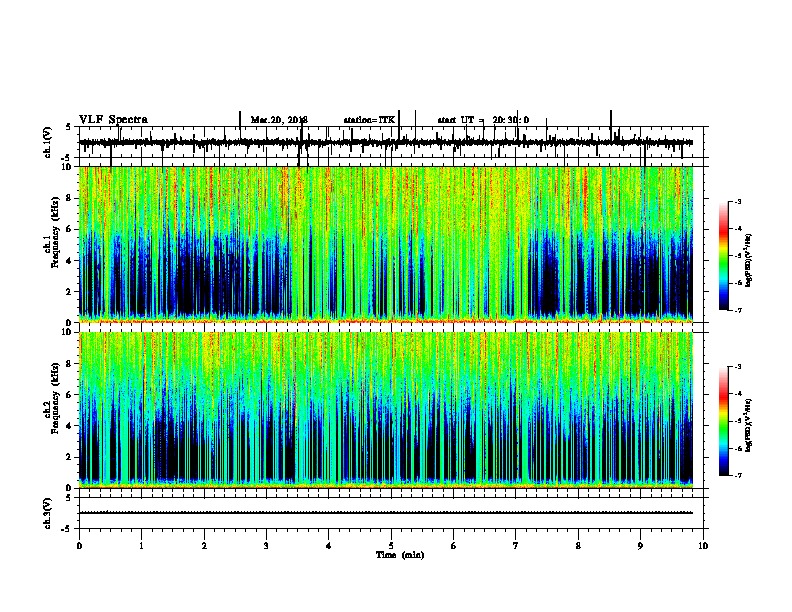Click the "station=ITK" header label
The image size is (792, 612).
coord(369,120)
